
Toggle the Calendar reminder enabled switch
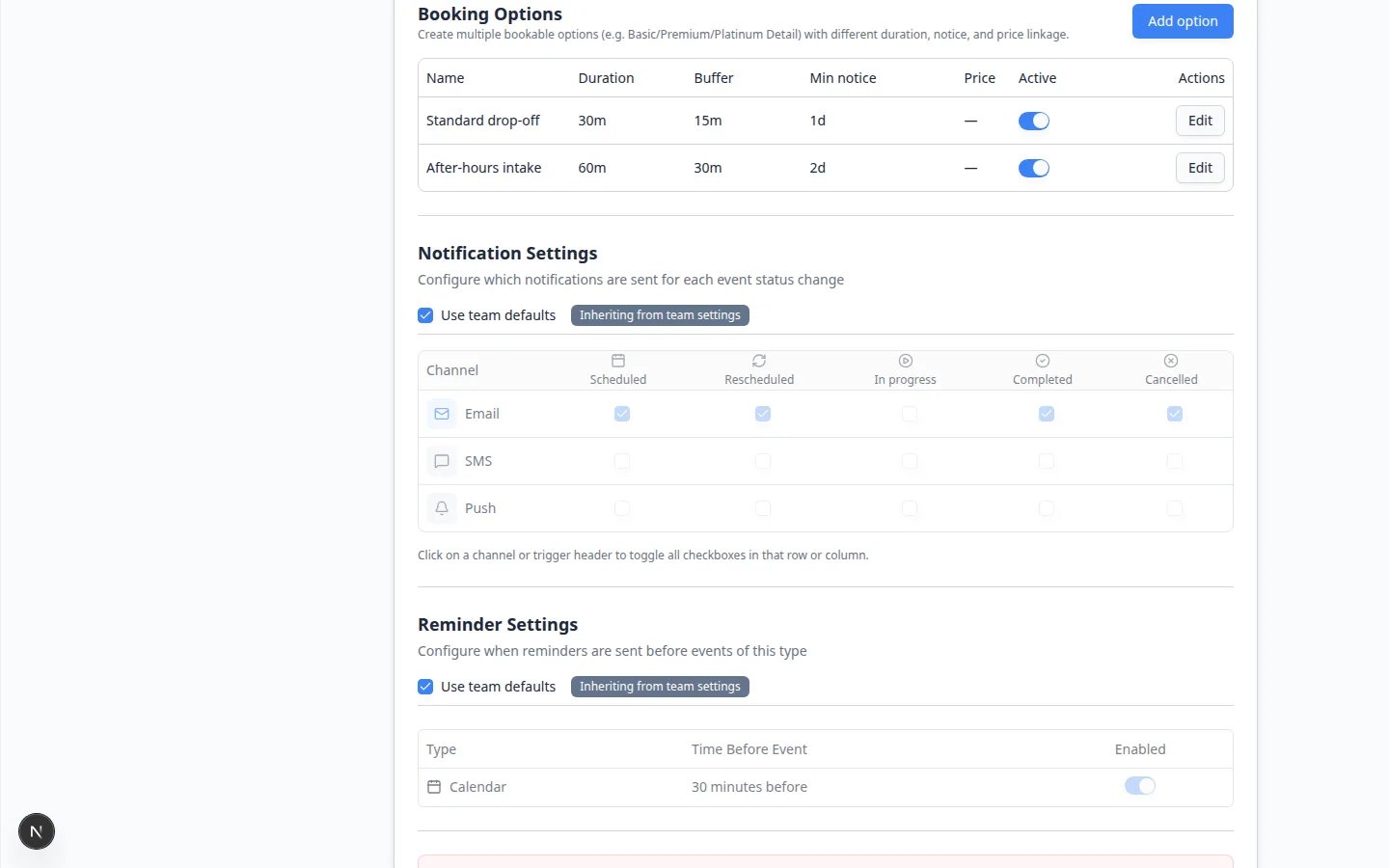1140,786
